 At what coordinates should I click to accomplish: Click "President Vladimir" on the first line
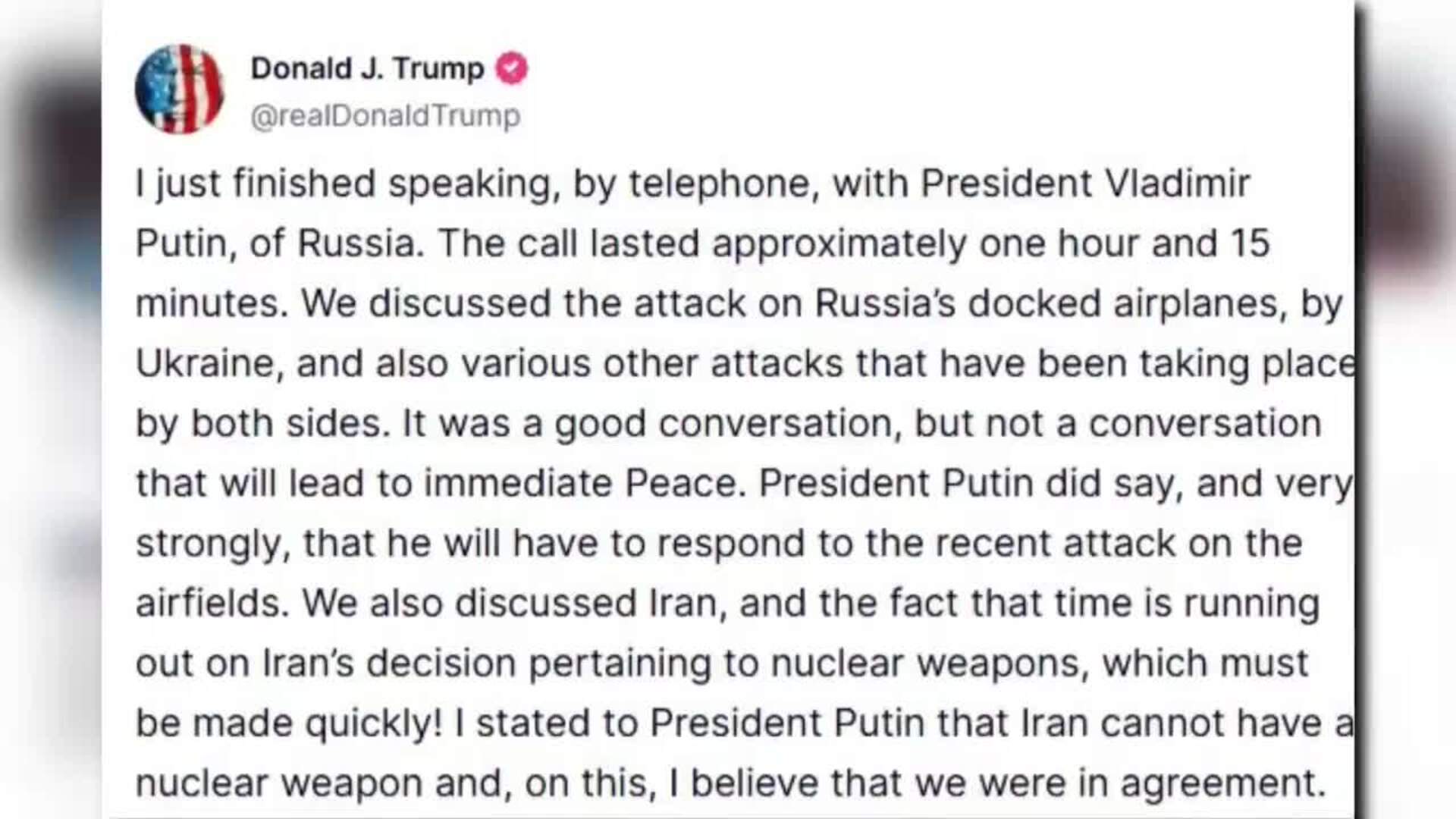1085,184
